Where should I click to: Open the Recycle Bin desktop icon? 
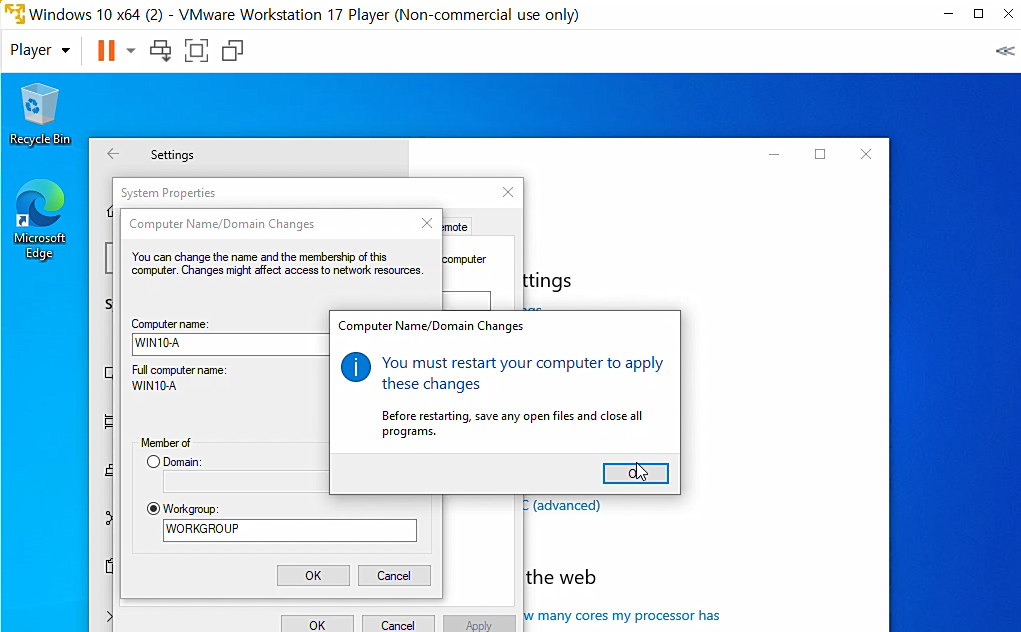[40, 114]
